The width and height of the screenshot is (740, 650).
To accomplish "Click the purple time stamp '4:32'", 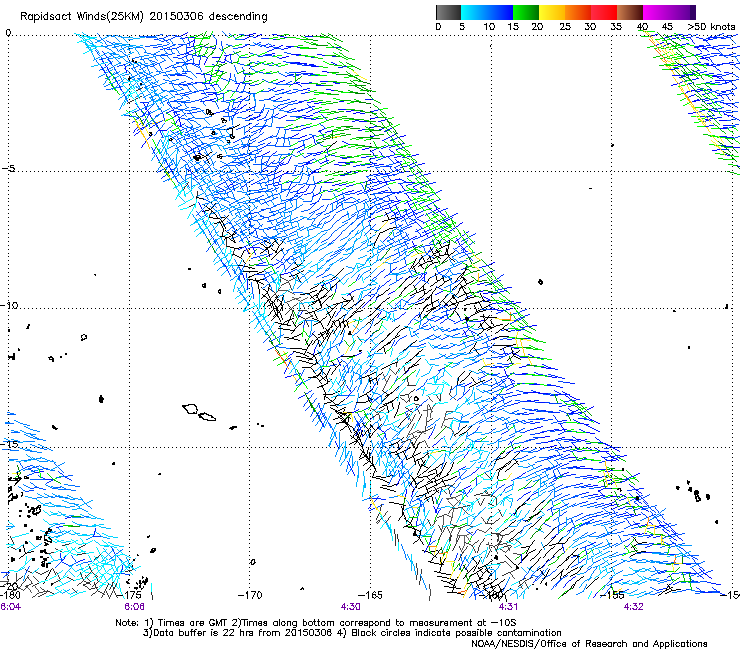I will [x=633, y=607].
